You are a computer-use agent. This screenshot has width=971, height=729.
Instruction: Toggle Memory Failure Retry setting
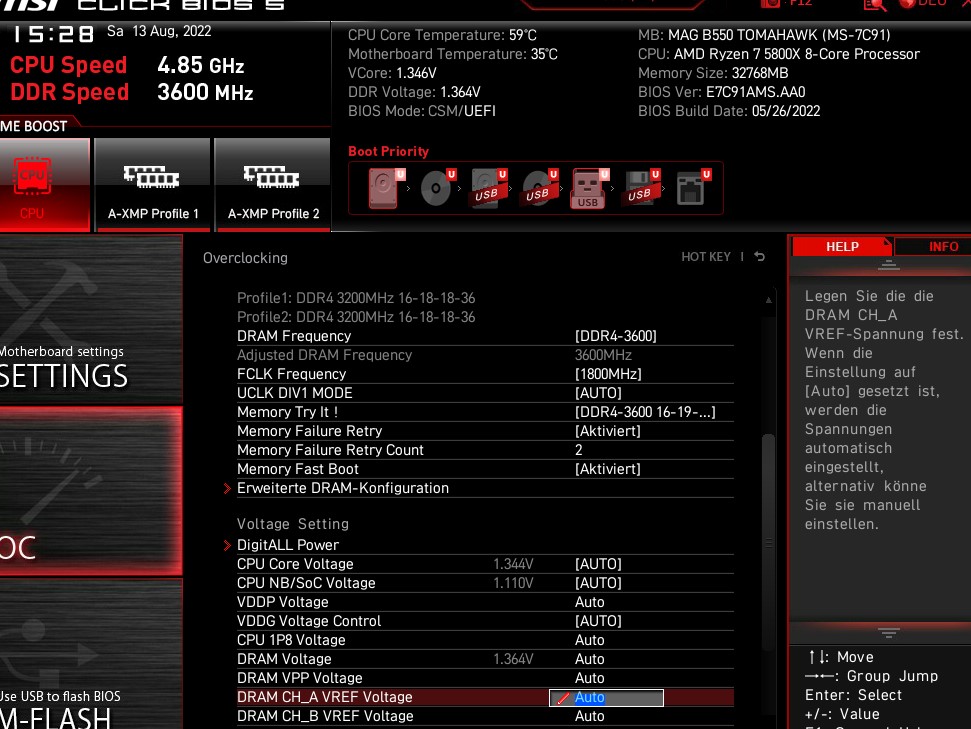tap(607, 431)
